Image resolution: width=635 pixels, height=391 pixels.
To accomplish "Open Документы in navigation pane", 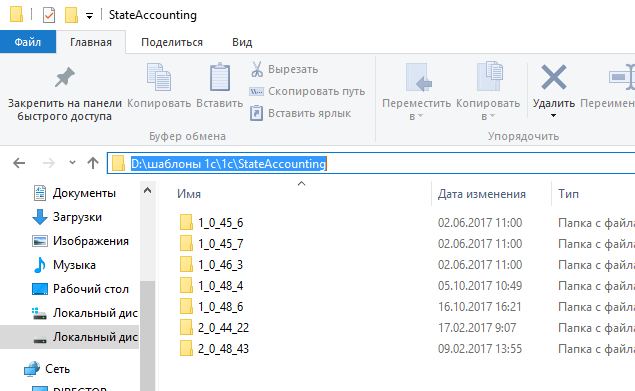I will pos(74,193).
